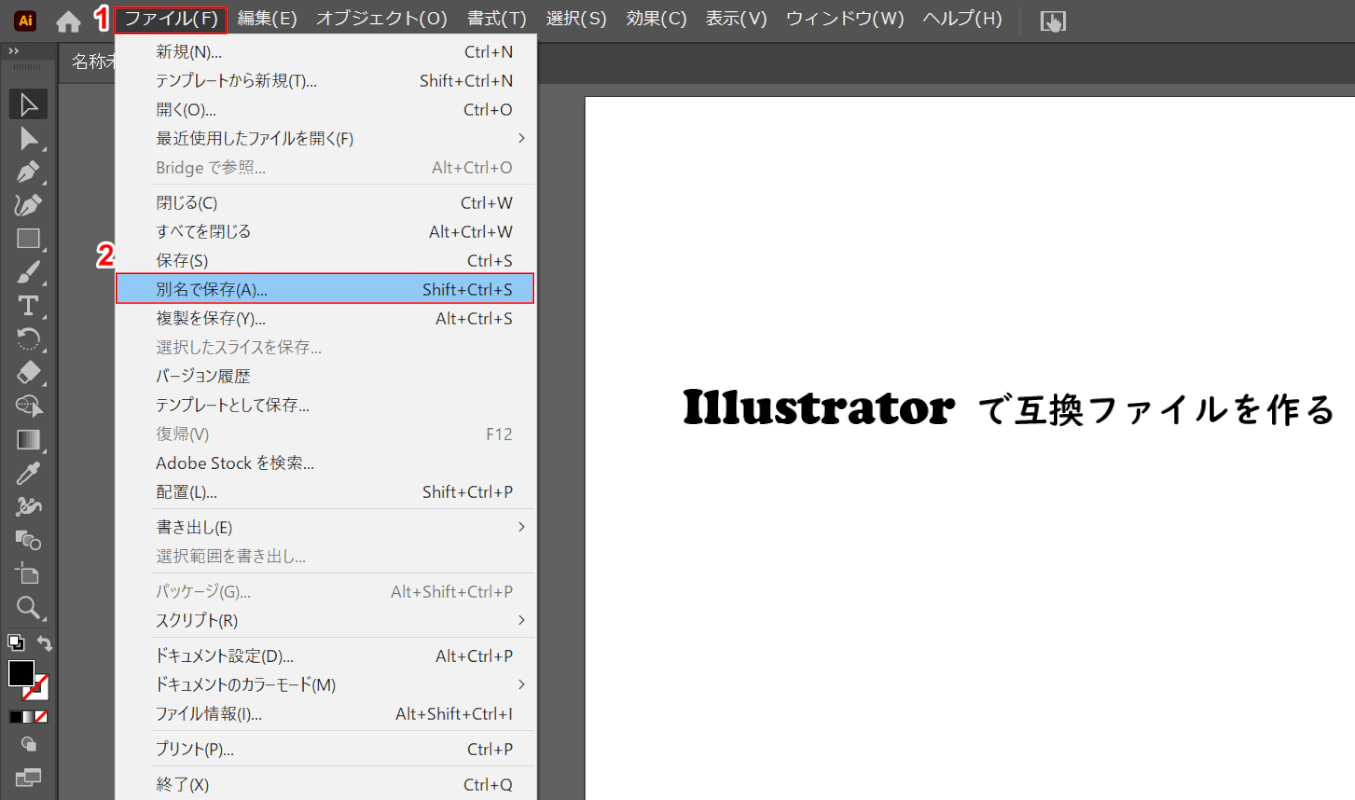Select the Paintbrush tool
Image resolution: width=1355 pixels, height=800 pixels.
[28, 272]
